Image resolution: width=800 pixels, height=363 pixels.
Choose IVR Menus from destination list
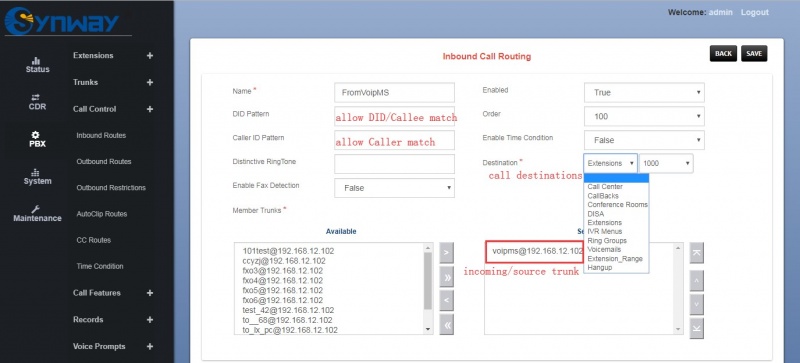605,231
